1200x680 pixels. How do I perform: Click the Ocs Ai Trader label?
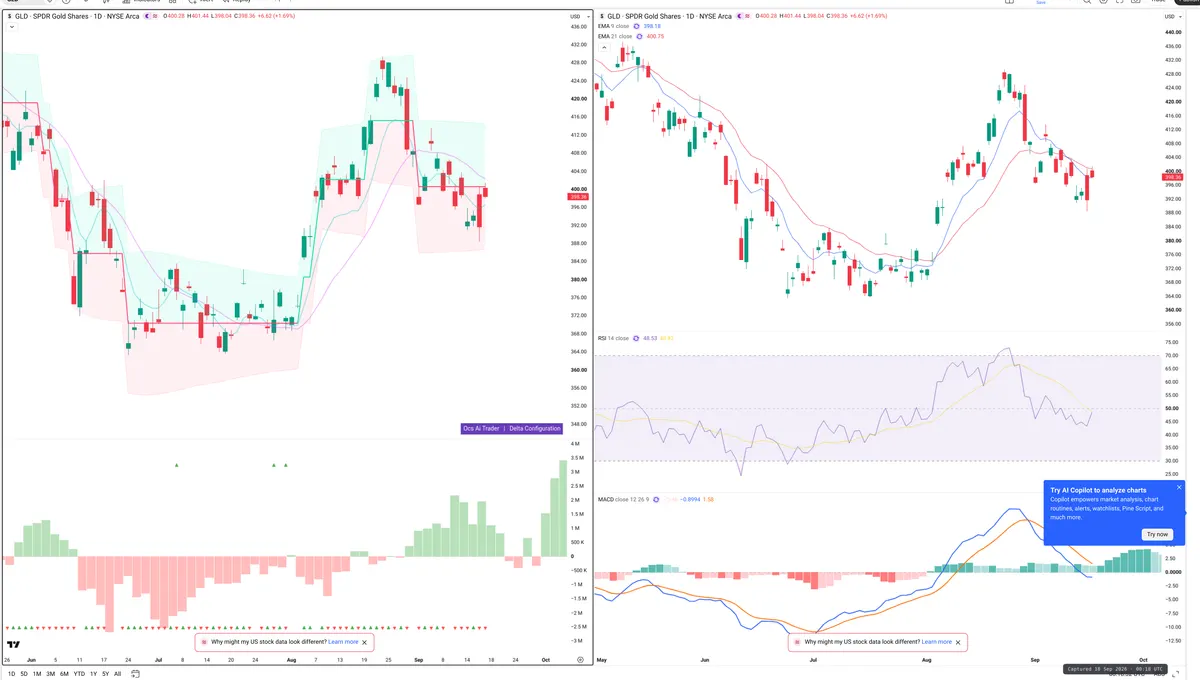(481, 428)
